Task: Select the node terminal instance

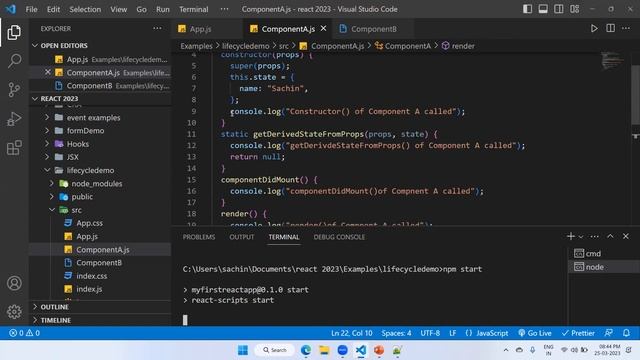Action: [604, 267]
